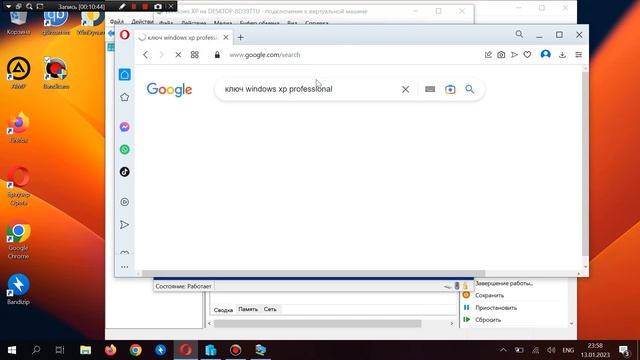Open the notification center icon
This screenshot has width=640, height=360.
624,350
